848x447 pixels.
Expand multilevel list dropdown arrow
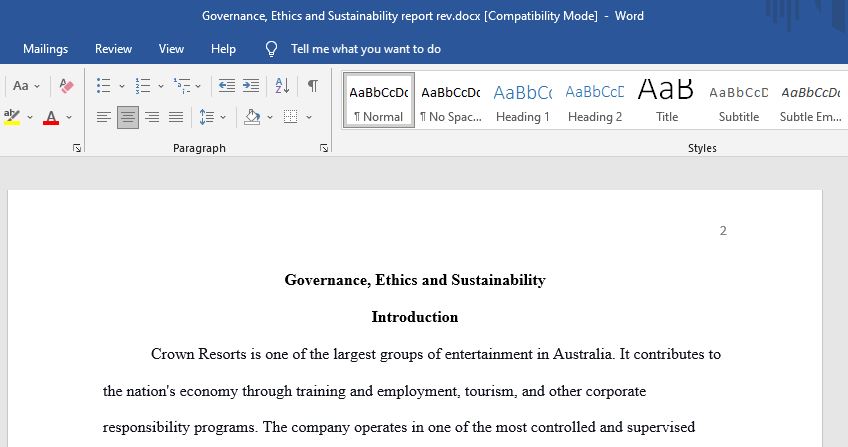click(198, 86)
